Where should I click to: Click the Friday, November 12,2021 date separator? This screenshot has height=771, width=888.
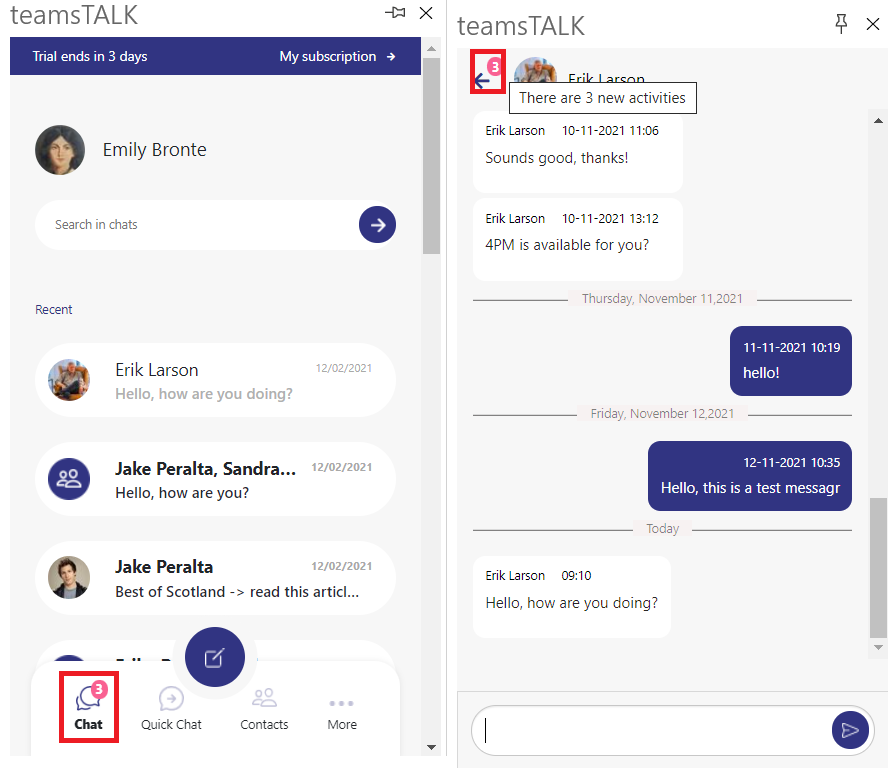(x=662, y=414)
